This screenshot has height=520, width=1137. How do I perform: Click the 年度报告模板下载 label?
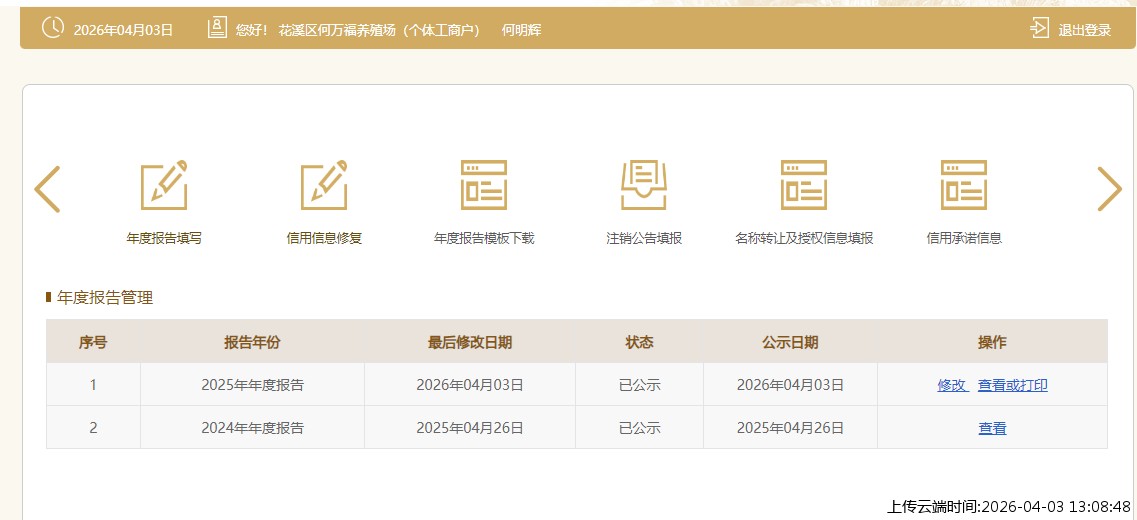point(484,238)
